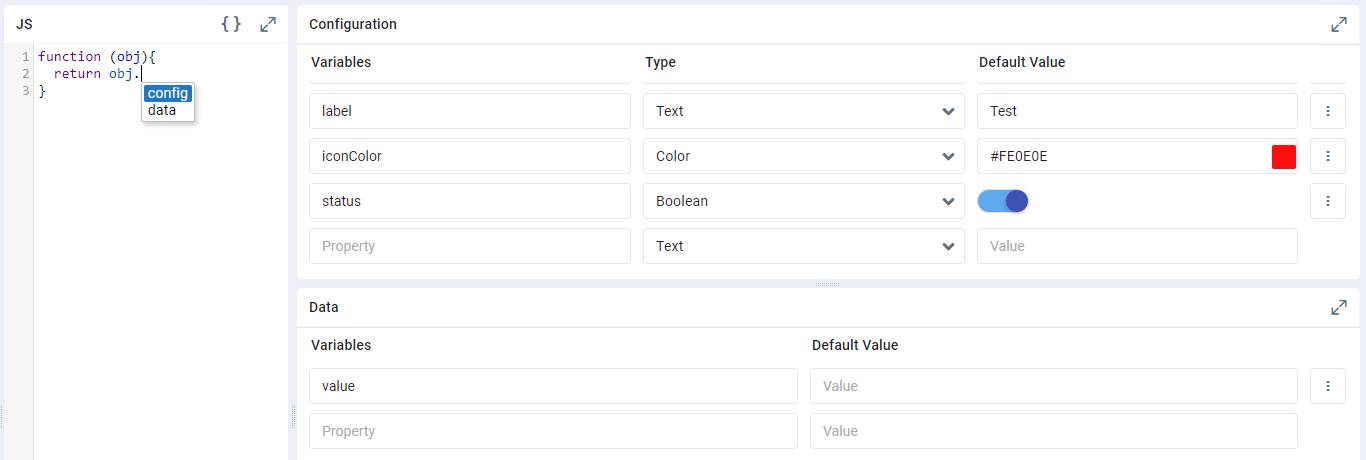Click the curly braces format icon
1366x460 pixels.
[x=231, y=24]
